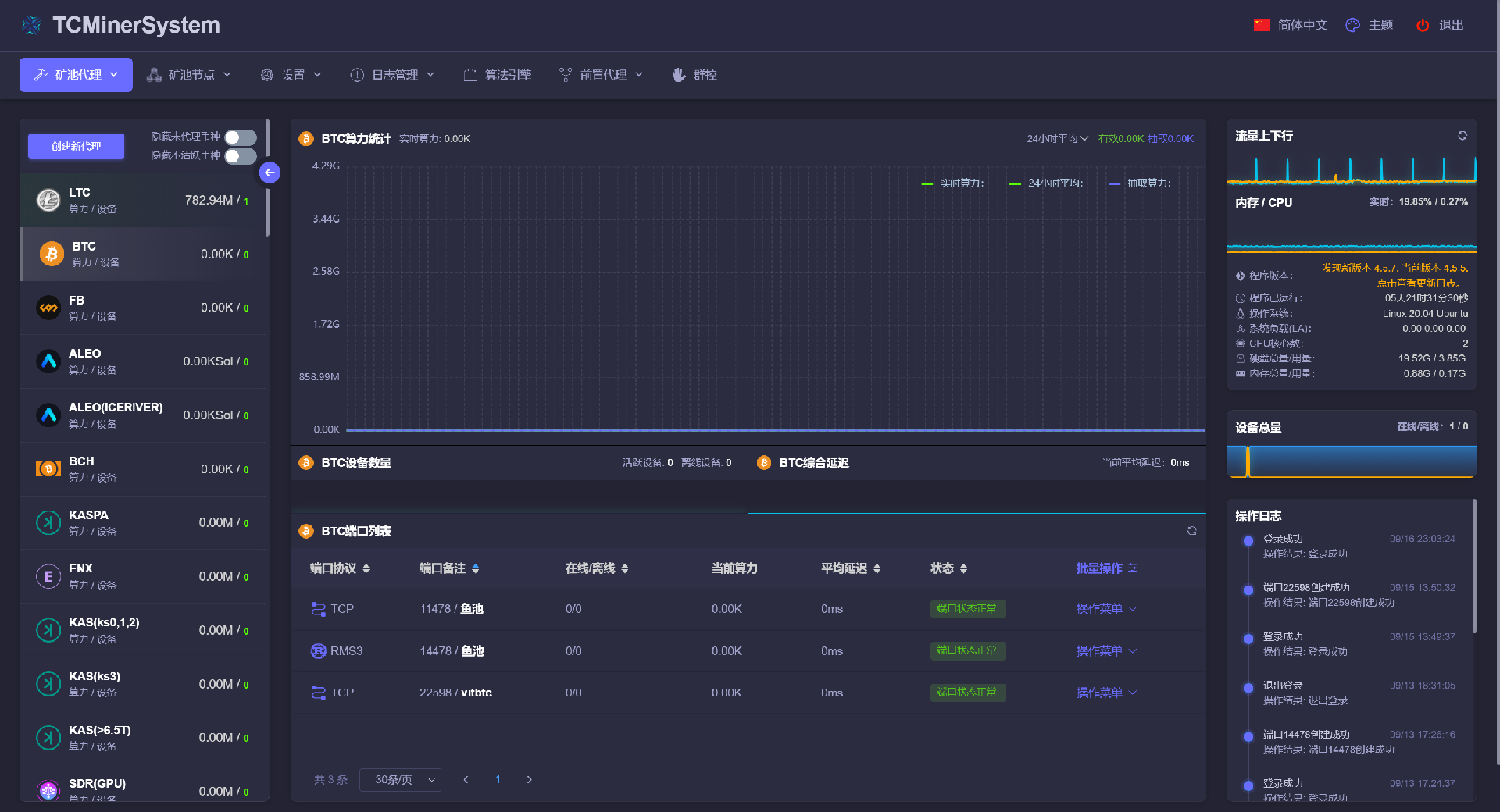
Task: Collapse the coin sidebar with arrow button
Action: pos(270,173)
